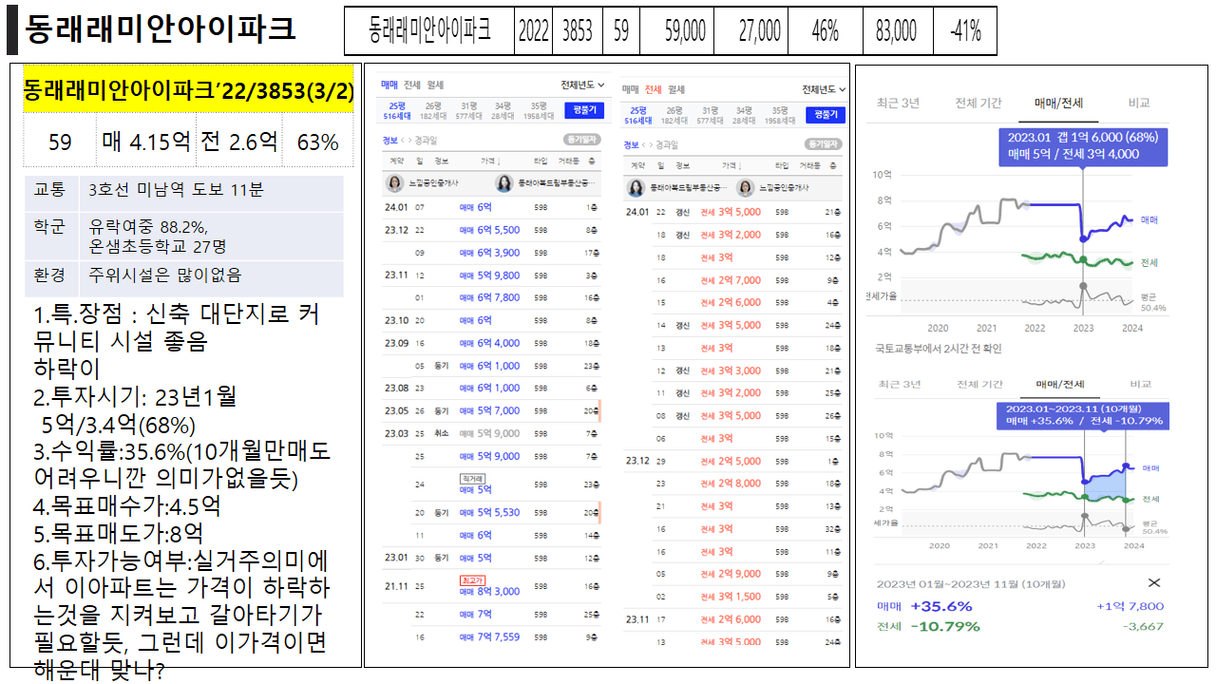Open the 전체년도 dropdown in the sale list panel
The width and height of the screenshot is (1216, 684).
583,85
